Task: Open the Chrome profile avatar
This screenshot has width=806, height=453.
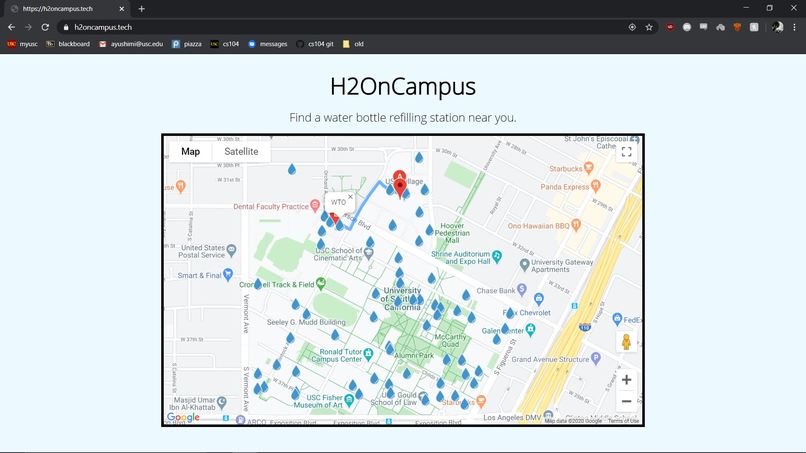Action: pos(777,27)
